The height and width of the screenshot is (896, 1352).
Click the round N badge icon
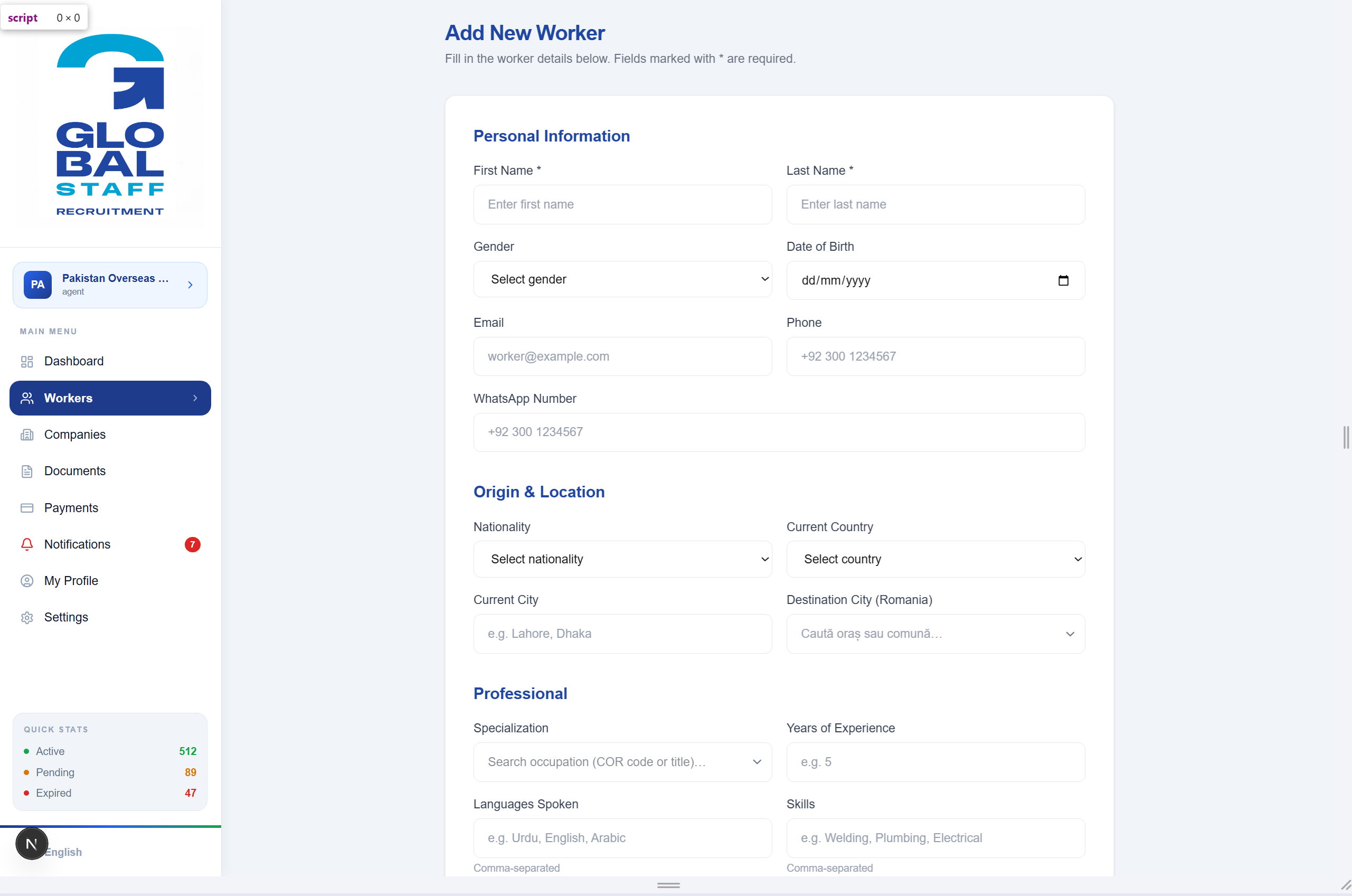tap(32, 843)
